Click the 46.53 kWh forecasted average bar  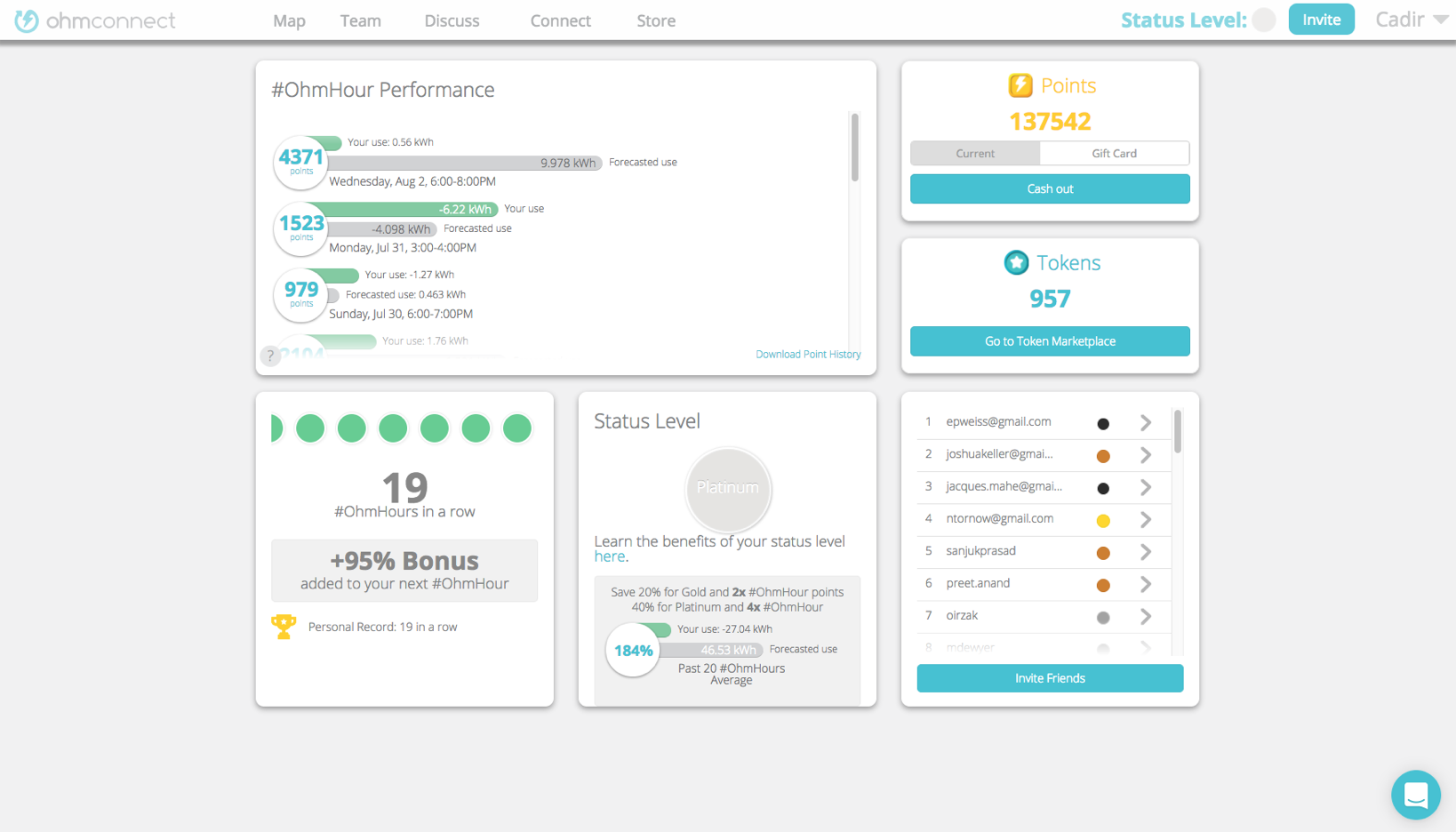pyautogui.click(x=710, y=650)
